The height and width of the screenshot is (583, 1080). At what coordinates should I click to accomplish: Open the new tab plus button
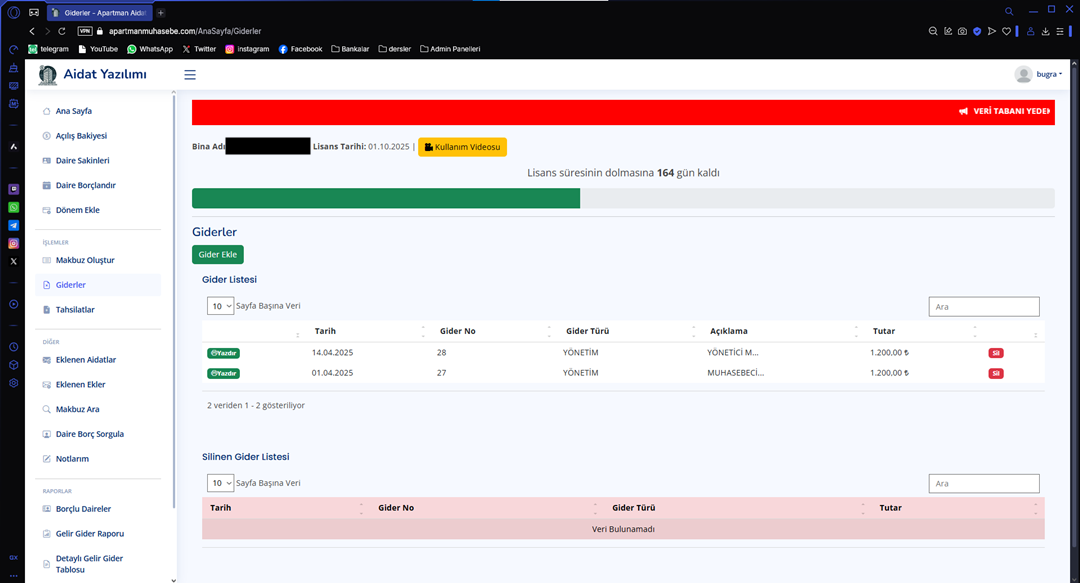(161, 12)
